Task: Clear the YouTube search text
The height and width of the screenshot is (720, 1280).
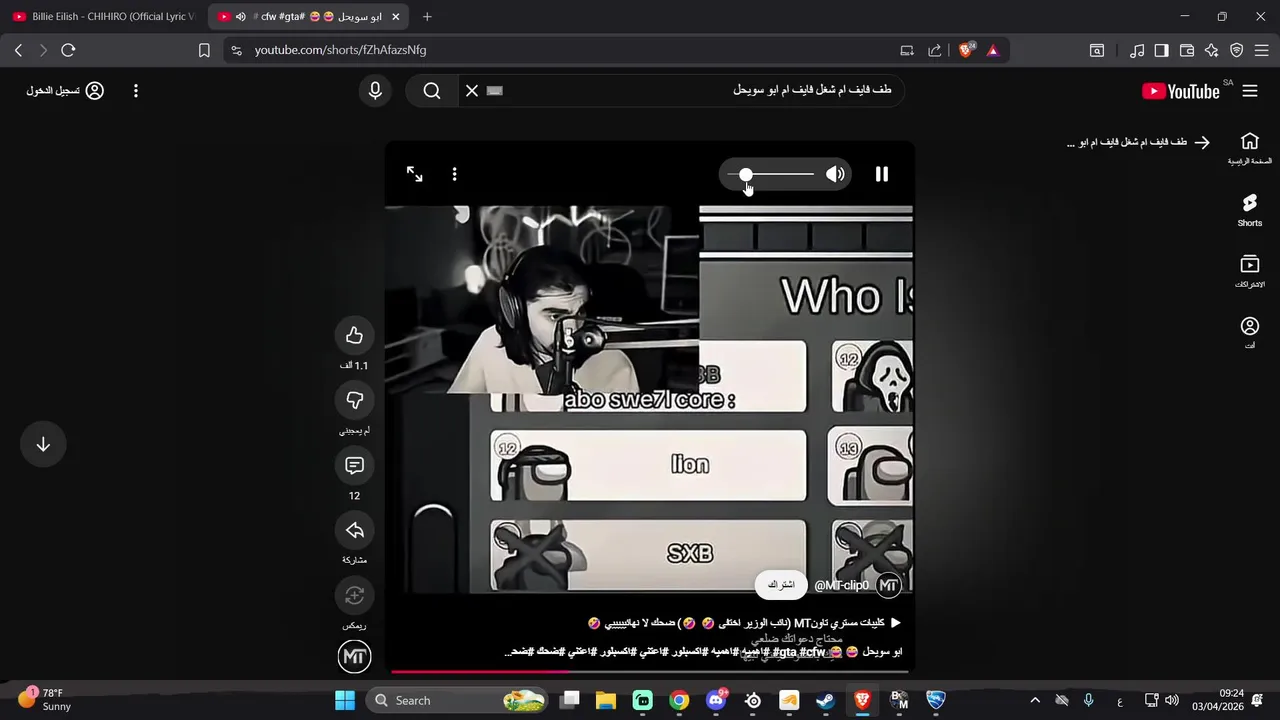Action: tap(472, 91)
